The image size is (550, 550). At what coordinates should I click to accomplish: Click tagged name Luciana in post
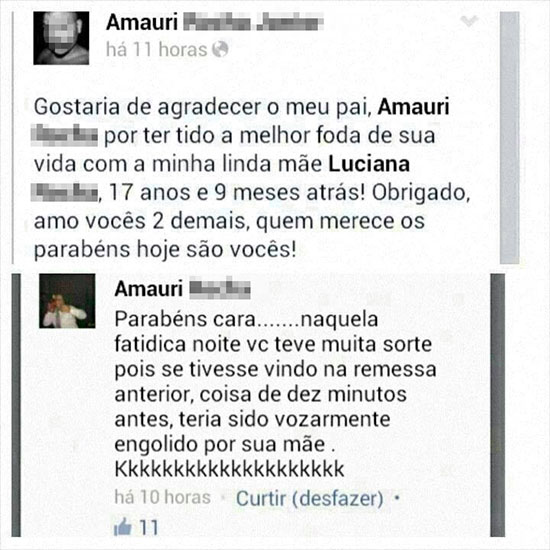[x=369, y=164]
